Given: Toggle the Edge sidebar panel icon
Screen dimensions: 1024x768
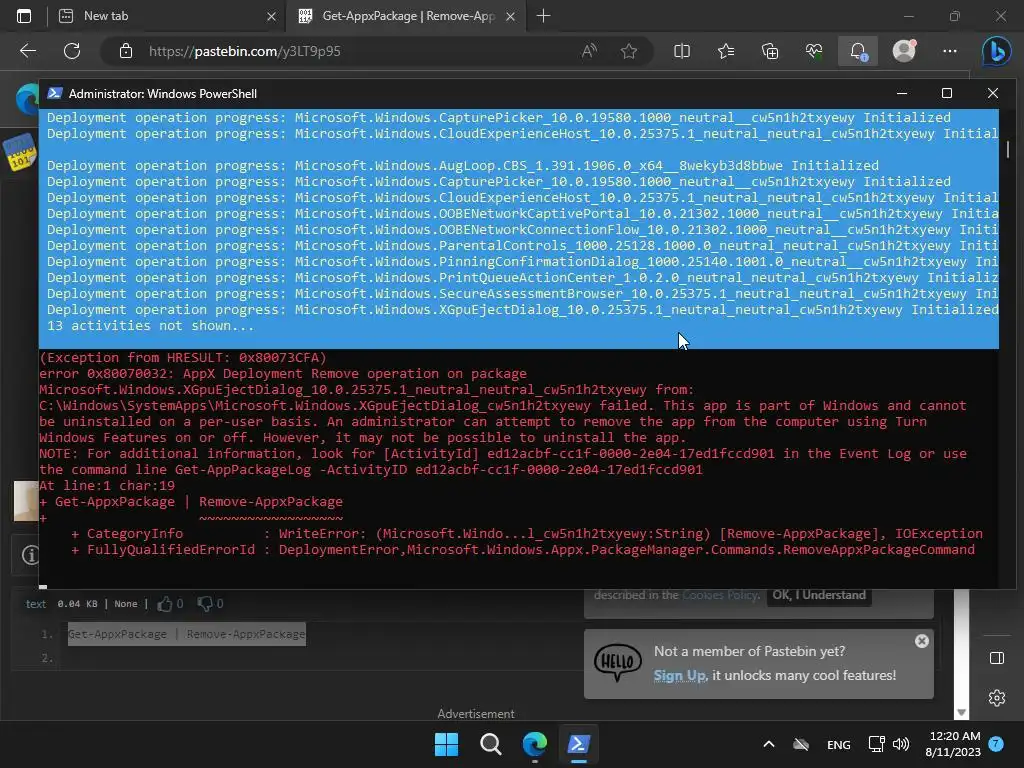Looking at the screenshot, I should (x=997, y=658).
